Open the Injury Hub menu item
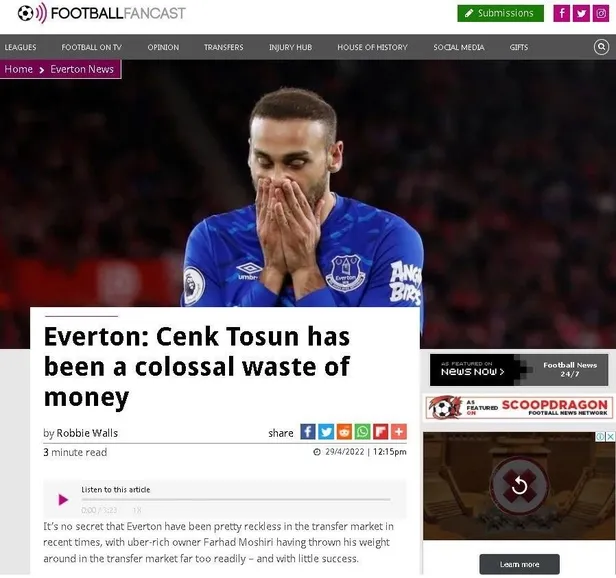 pos(290,47)
